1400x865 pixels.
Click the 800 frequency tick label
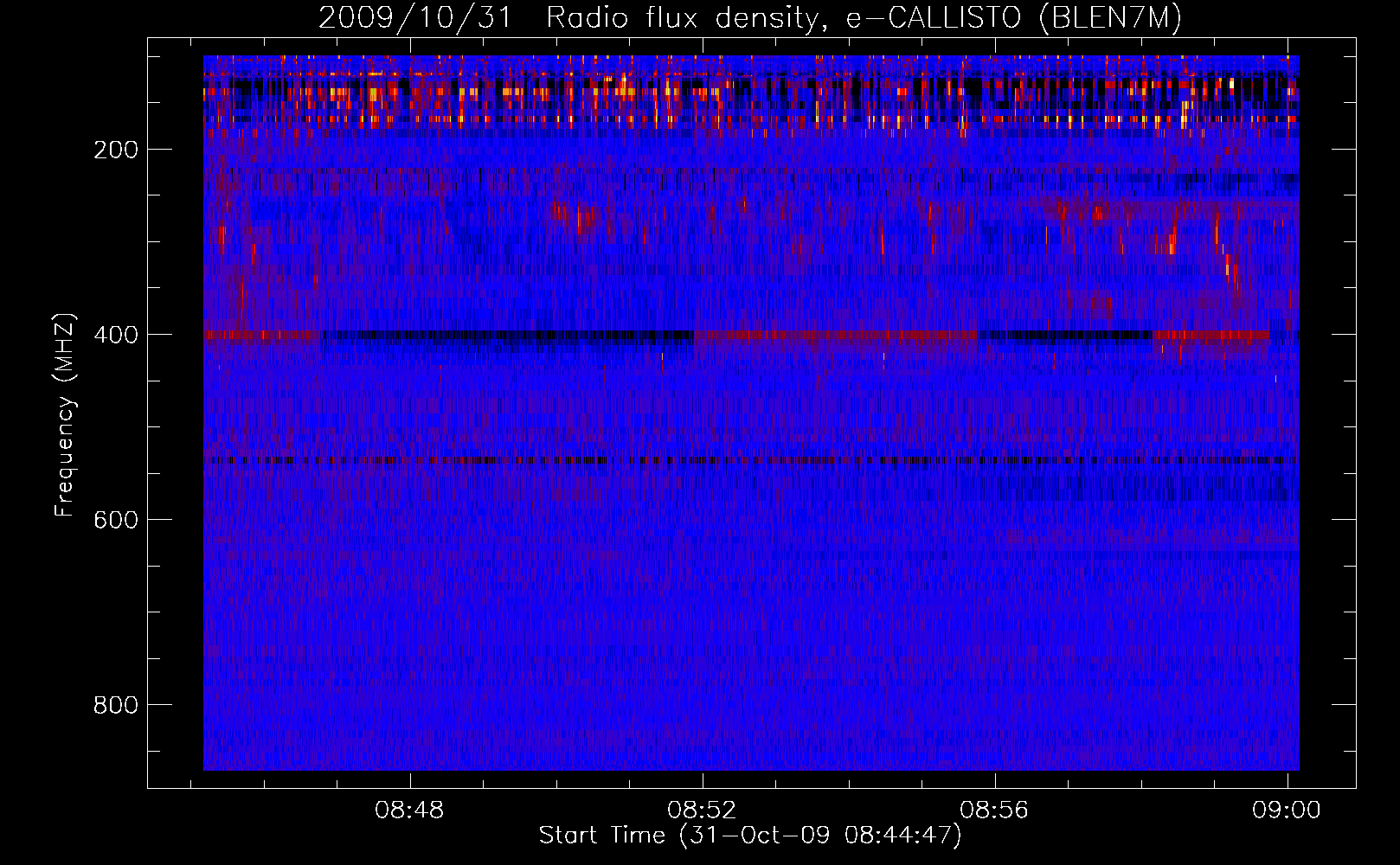[x=116, y=705]
